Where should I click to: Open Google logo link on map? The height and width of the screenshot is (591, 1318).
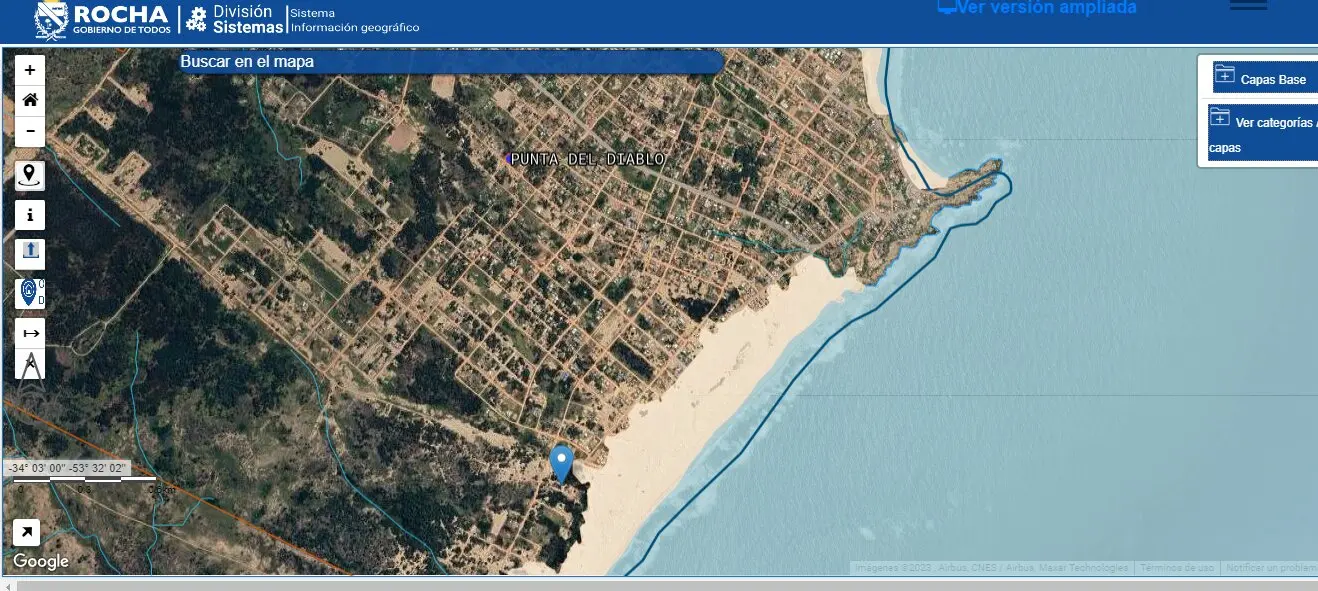(41, 562)
